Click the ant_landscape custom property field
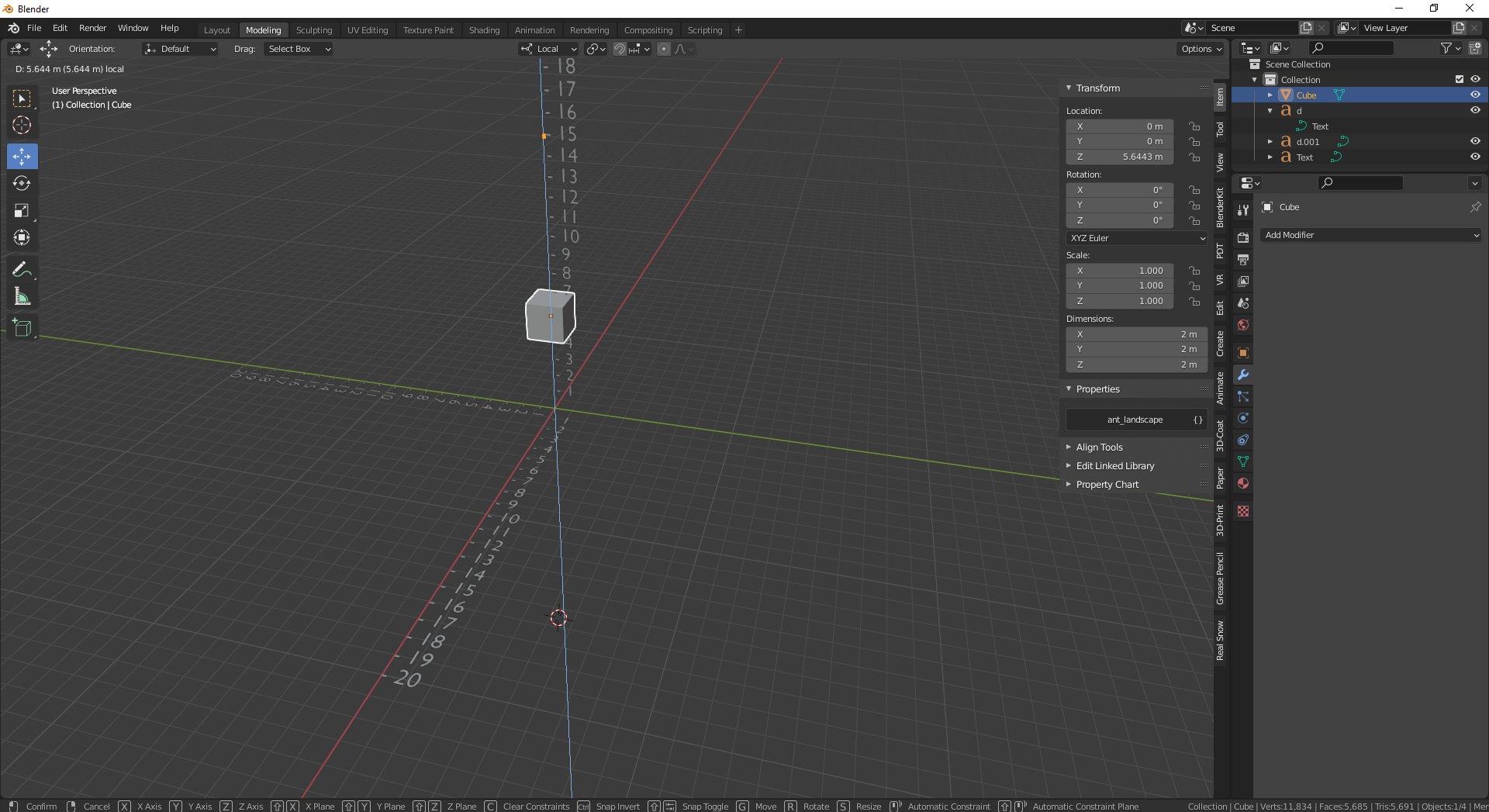 (1137, 420)
